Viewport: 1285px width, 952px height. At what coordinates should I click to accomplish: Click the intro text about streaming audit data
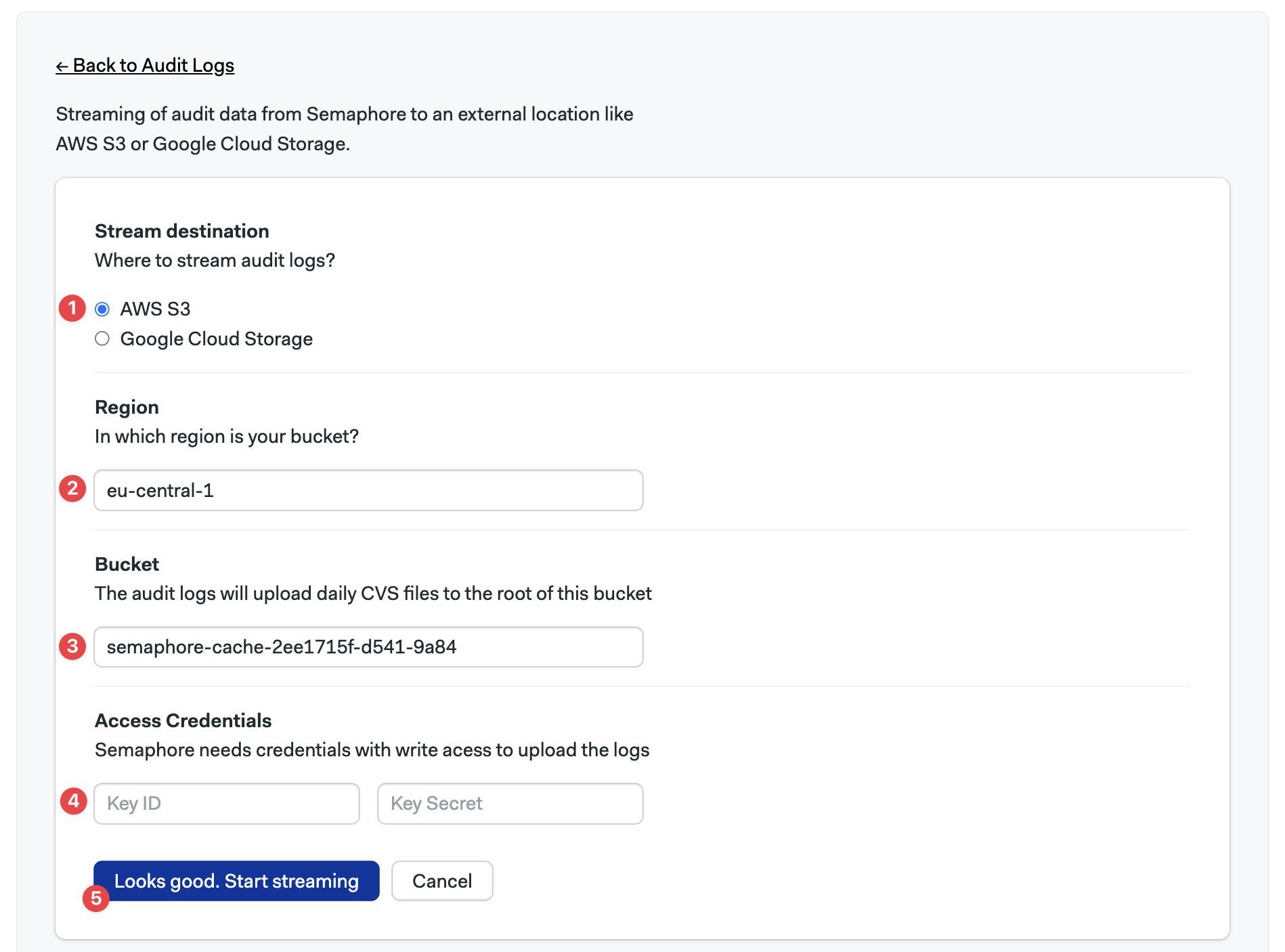pyautogui.click(x=345, y=129)
